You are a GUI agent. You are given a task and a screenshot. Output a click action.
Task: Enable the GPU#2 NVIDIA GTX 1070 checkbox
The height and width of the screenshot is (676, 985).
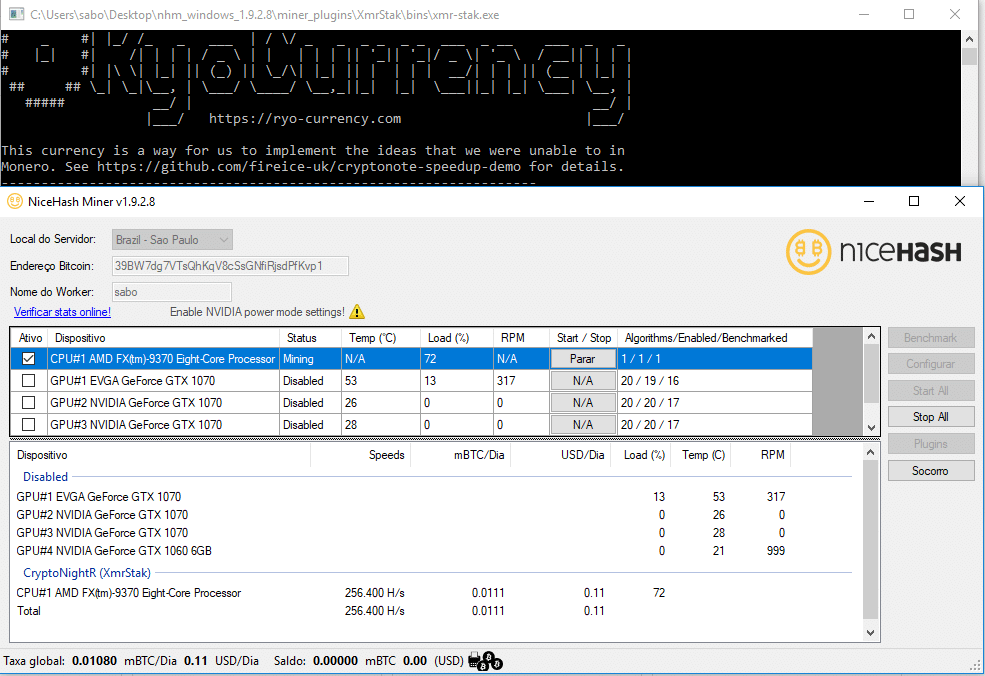[28, 403]
